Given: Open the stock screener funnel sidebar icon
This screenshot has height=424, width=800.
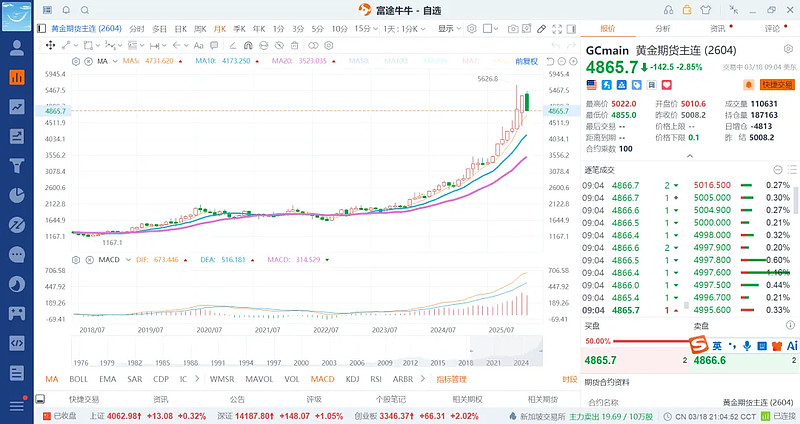Looking at the screenshot, I should pyautogui.click(x=17, y=165).
